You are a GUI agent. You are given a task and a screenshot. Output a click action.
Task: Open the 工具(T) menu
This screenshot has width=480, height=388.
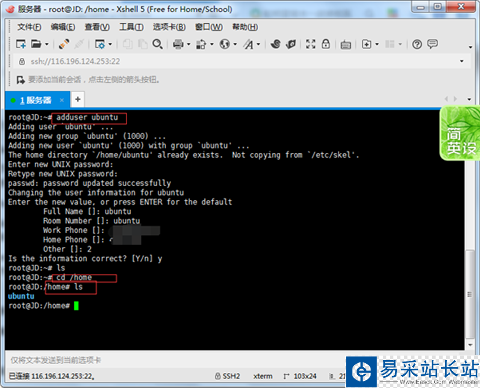[x=131, y=27]
